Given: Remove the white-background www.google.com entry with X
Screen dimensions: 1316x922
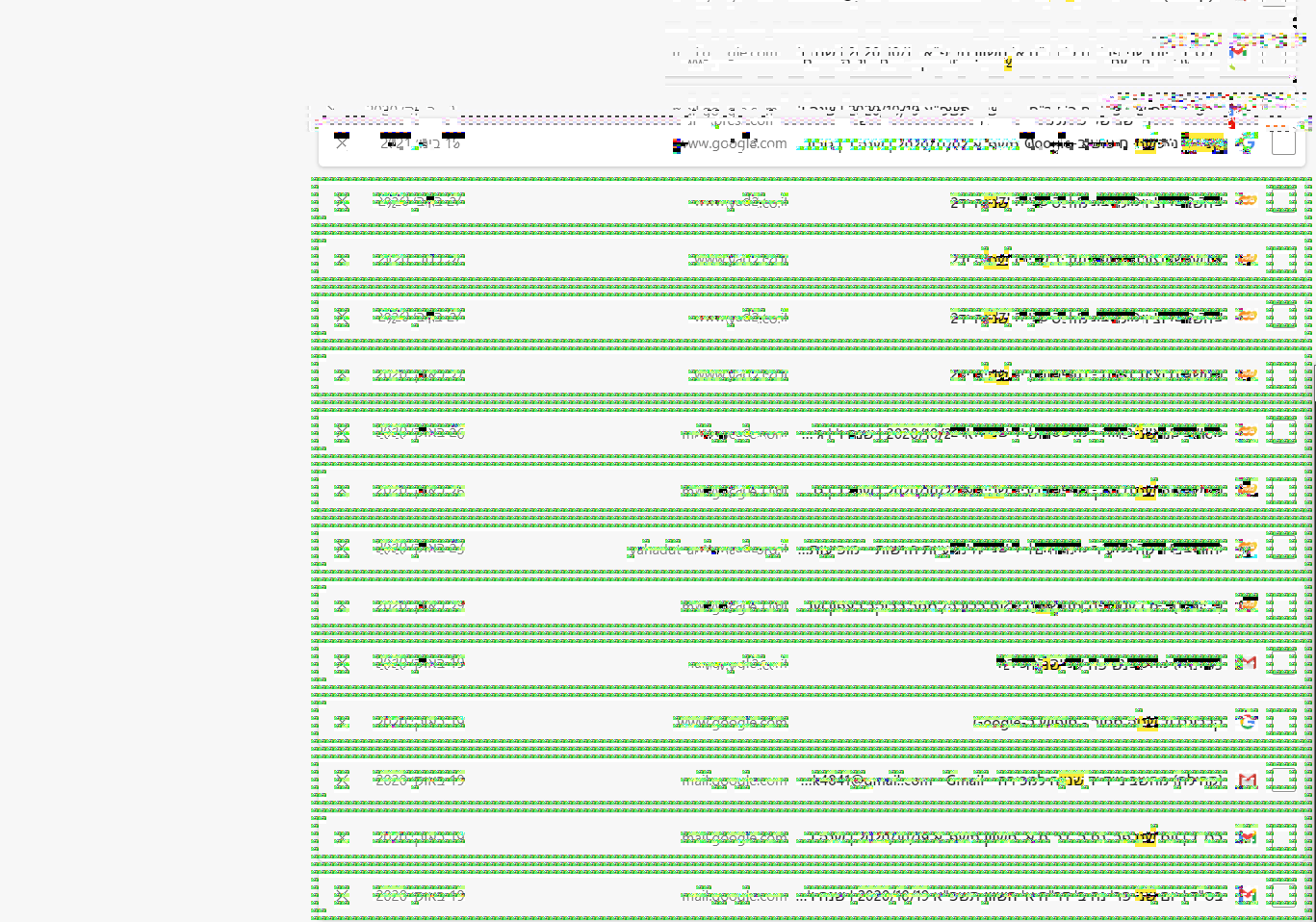Looking at the screenshot, I should point(342,143).
